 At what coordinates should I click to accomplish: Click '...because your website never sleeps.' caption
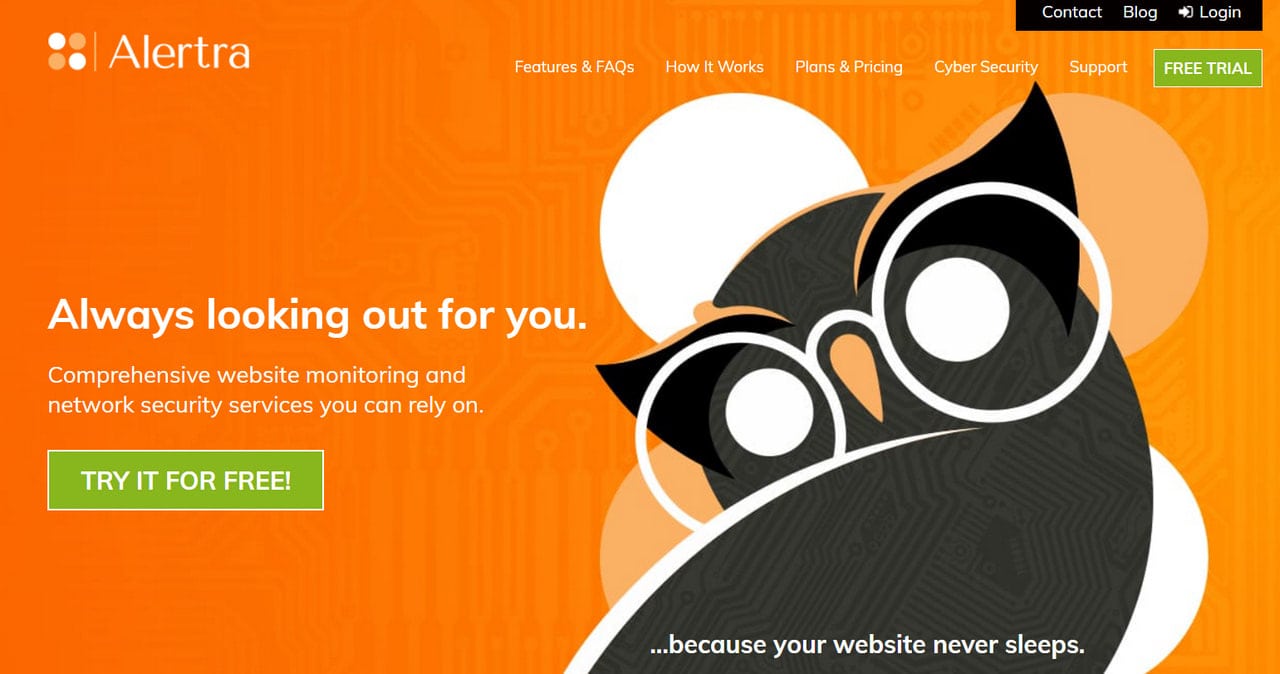(866, 644)
